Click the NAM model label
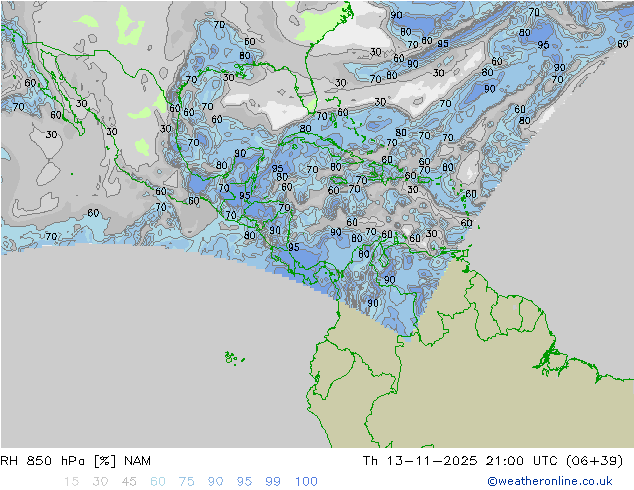The height and width of the screenshot is (490, 634). pyautogui.click(x=137, y=461)
